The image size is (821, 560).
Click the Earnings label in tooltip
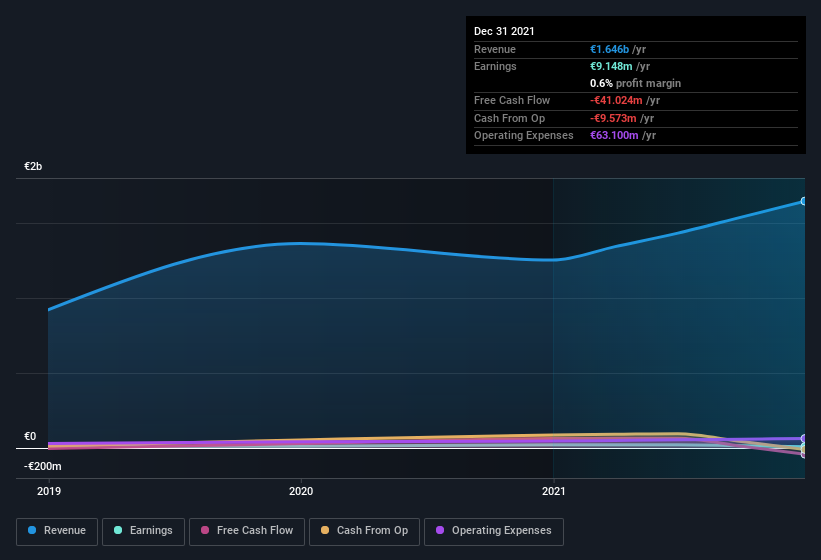pyautogui.click(x=495, y=66)
